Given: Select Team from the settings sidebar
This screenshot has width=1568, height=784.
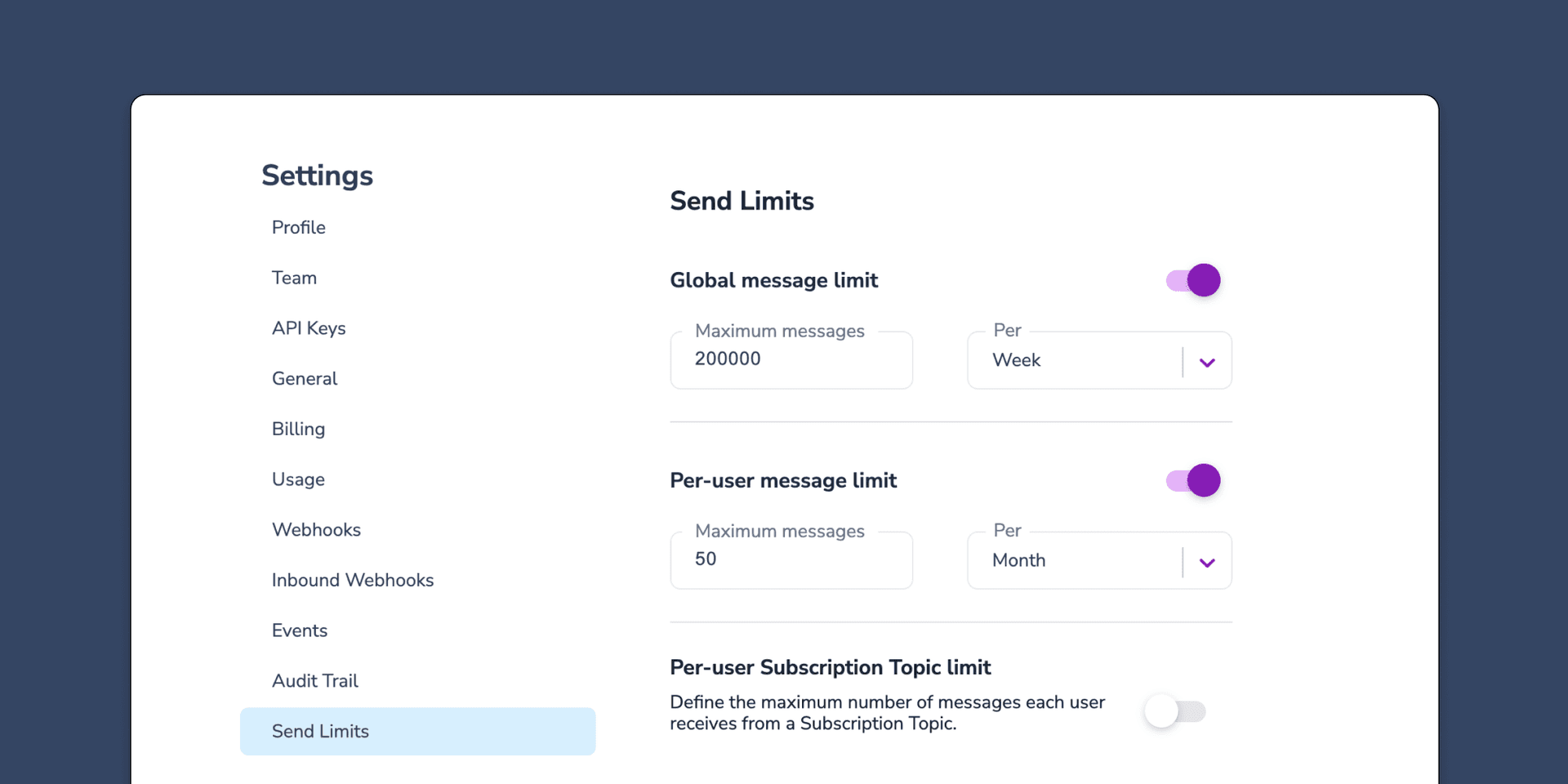Looking at the screenshot, I should pos(294,278).
